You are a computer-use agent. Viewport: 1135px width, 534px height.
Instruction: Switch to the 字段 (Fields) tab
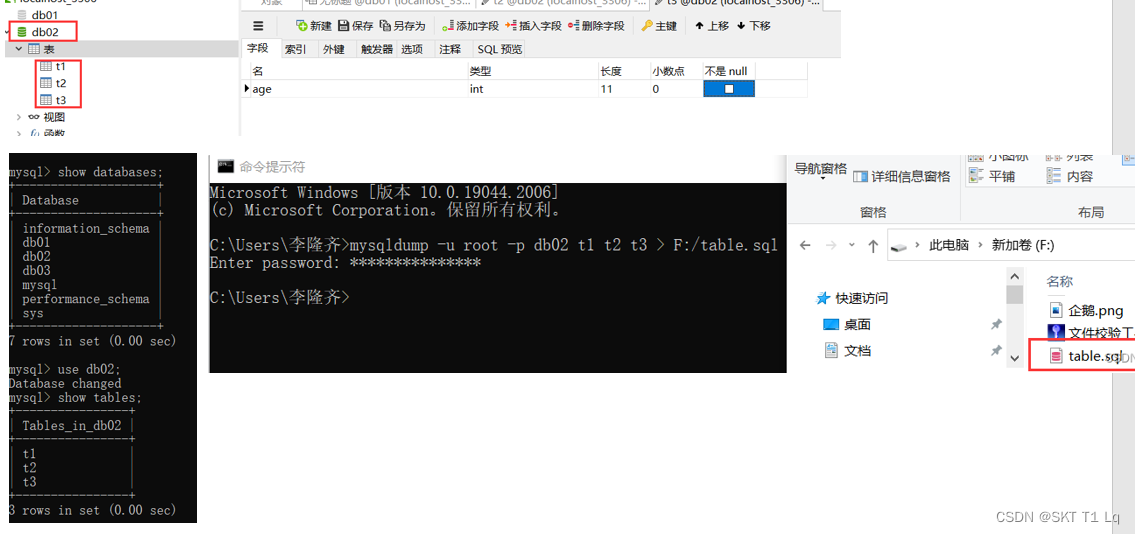(x=258, y=48)
